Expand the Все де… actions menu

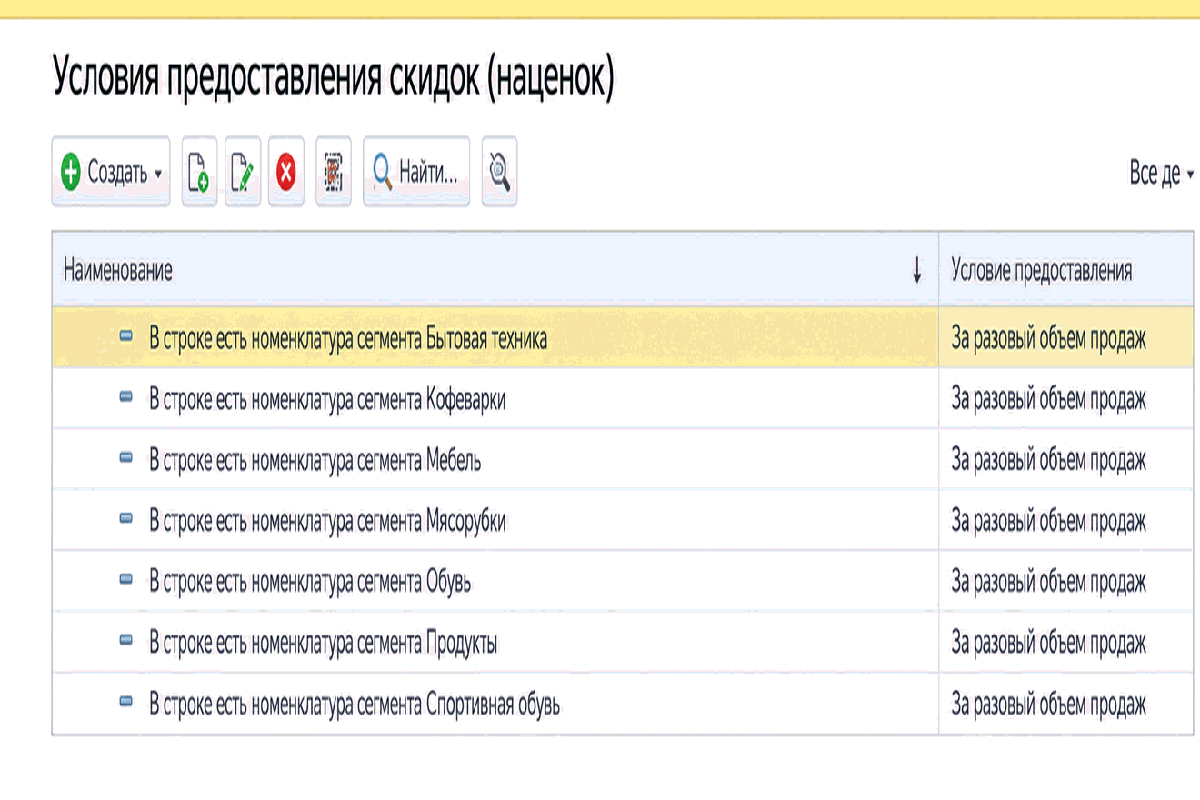coord(1162,174)
